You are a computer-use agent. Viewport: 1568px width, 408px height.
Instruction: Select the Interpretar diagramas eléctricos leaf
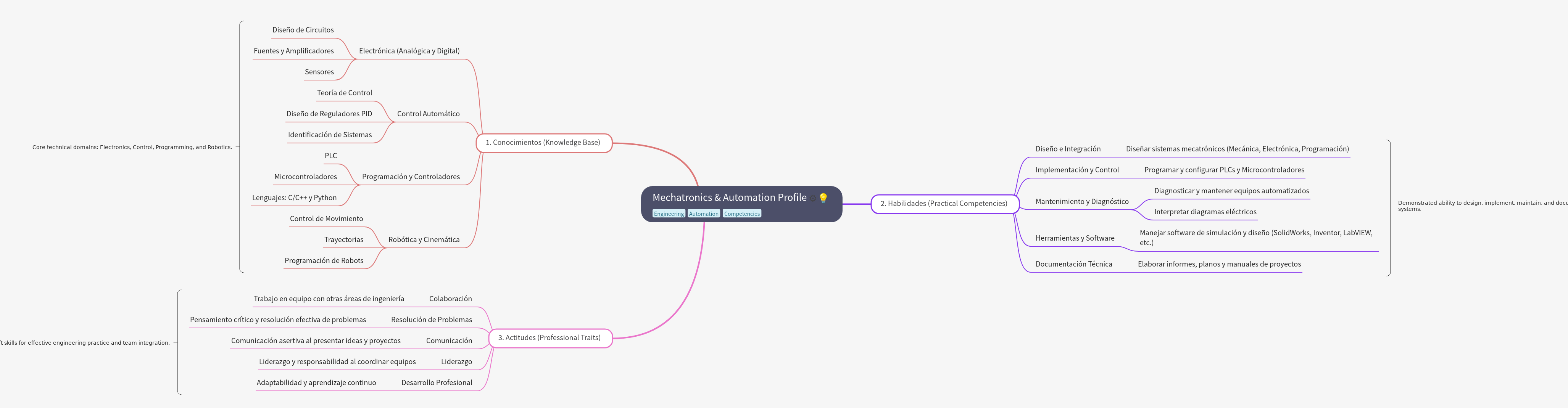[x=1205, y=212]
